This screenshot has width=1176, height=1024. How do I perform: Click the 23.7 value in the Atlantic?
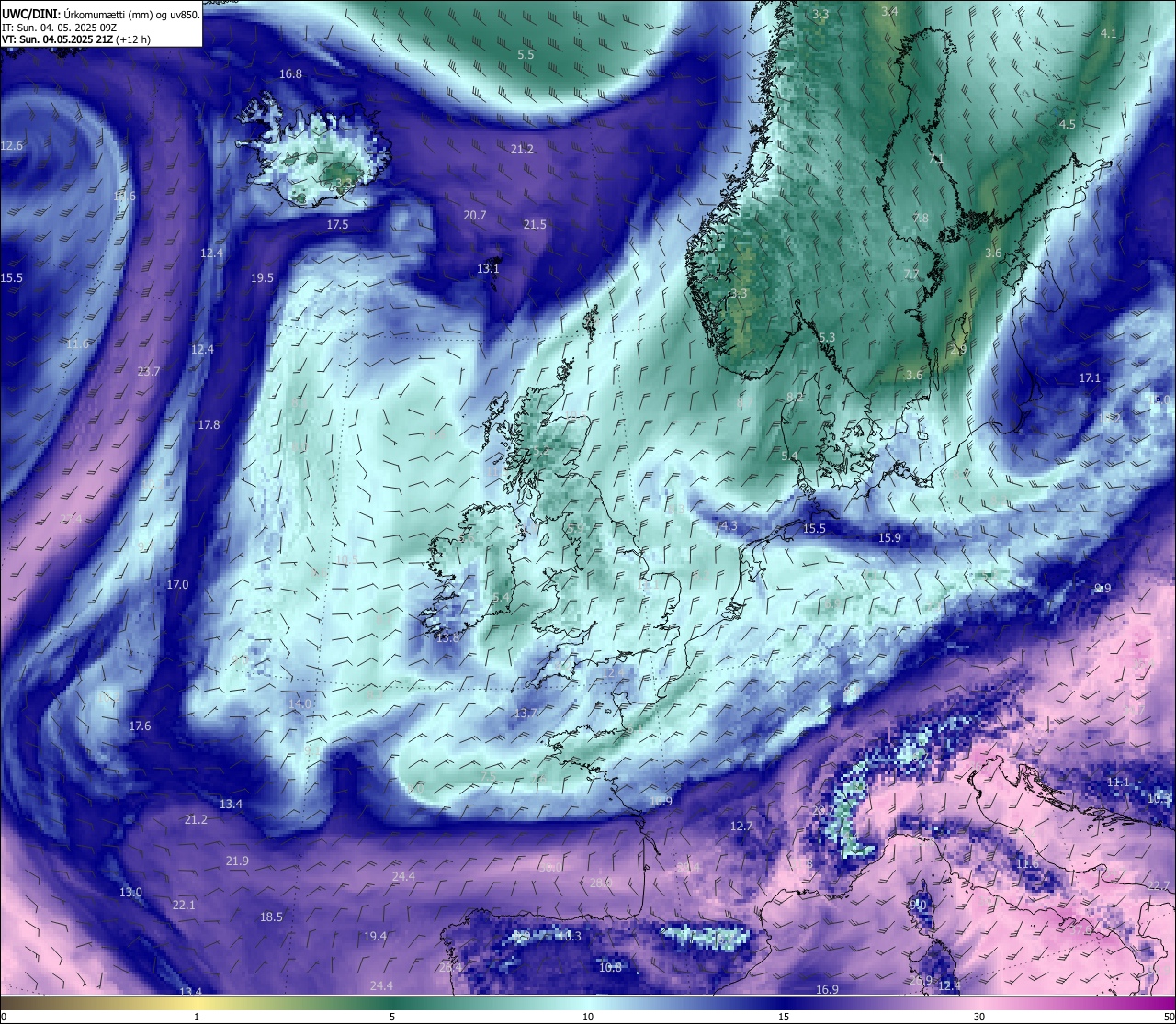tap(148, 372)
